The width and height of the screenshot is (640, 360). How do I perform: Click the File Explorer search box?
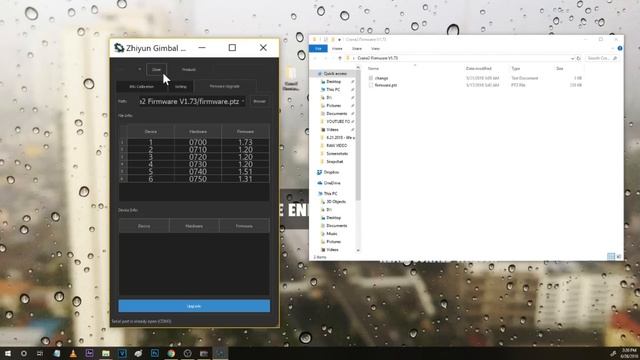click(602, 58)
